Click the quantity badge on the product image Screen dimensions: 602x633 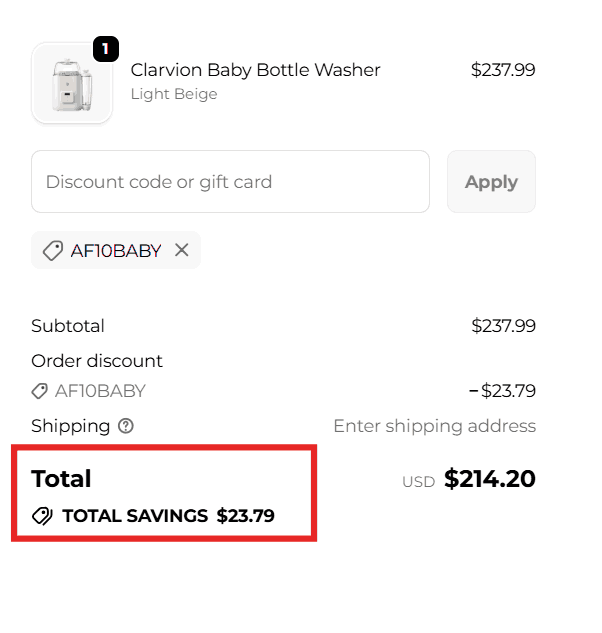point(105,48)
